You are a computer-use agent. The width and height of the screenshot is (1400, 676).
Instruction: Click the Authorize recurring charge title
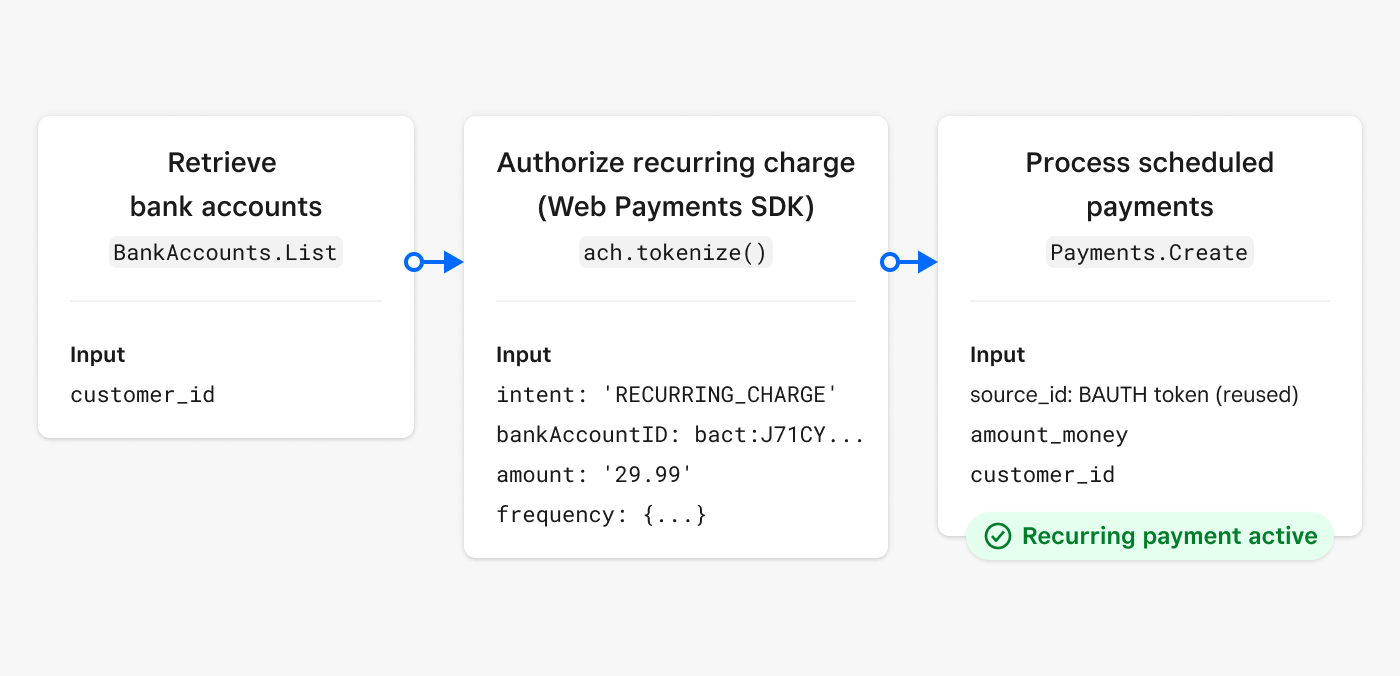click(x=676, y=162)
